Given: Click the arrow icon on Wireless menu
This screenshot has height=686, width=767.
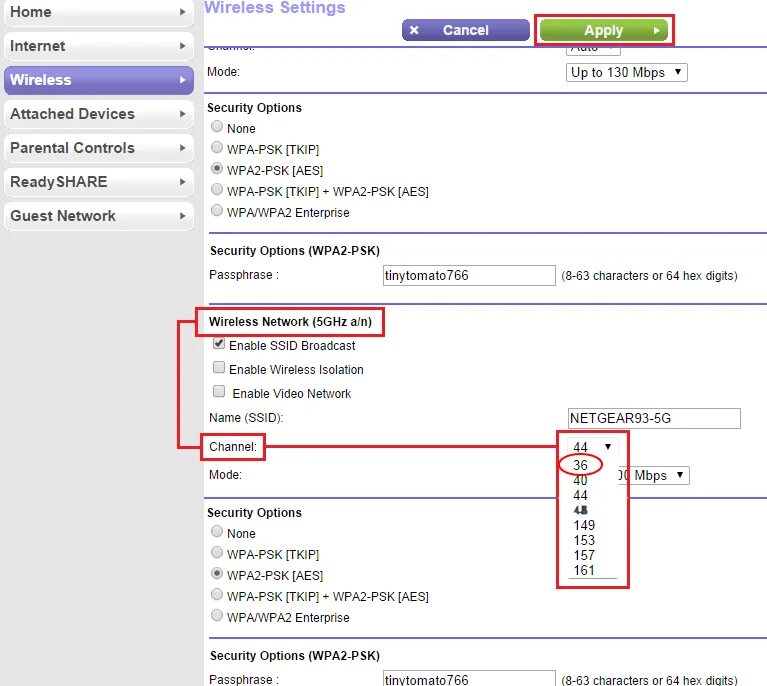Looking at the screenshot, I should 182,80.
